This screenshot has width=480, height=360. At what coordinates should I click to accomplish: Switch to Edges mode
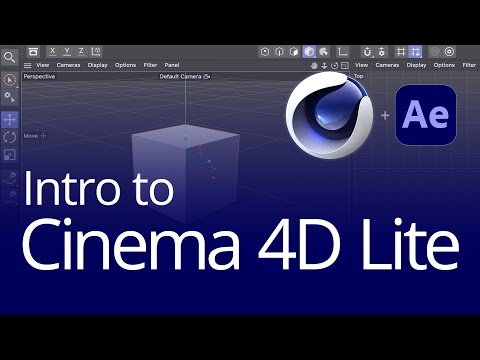point(279,52)
